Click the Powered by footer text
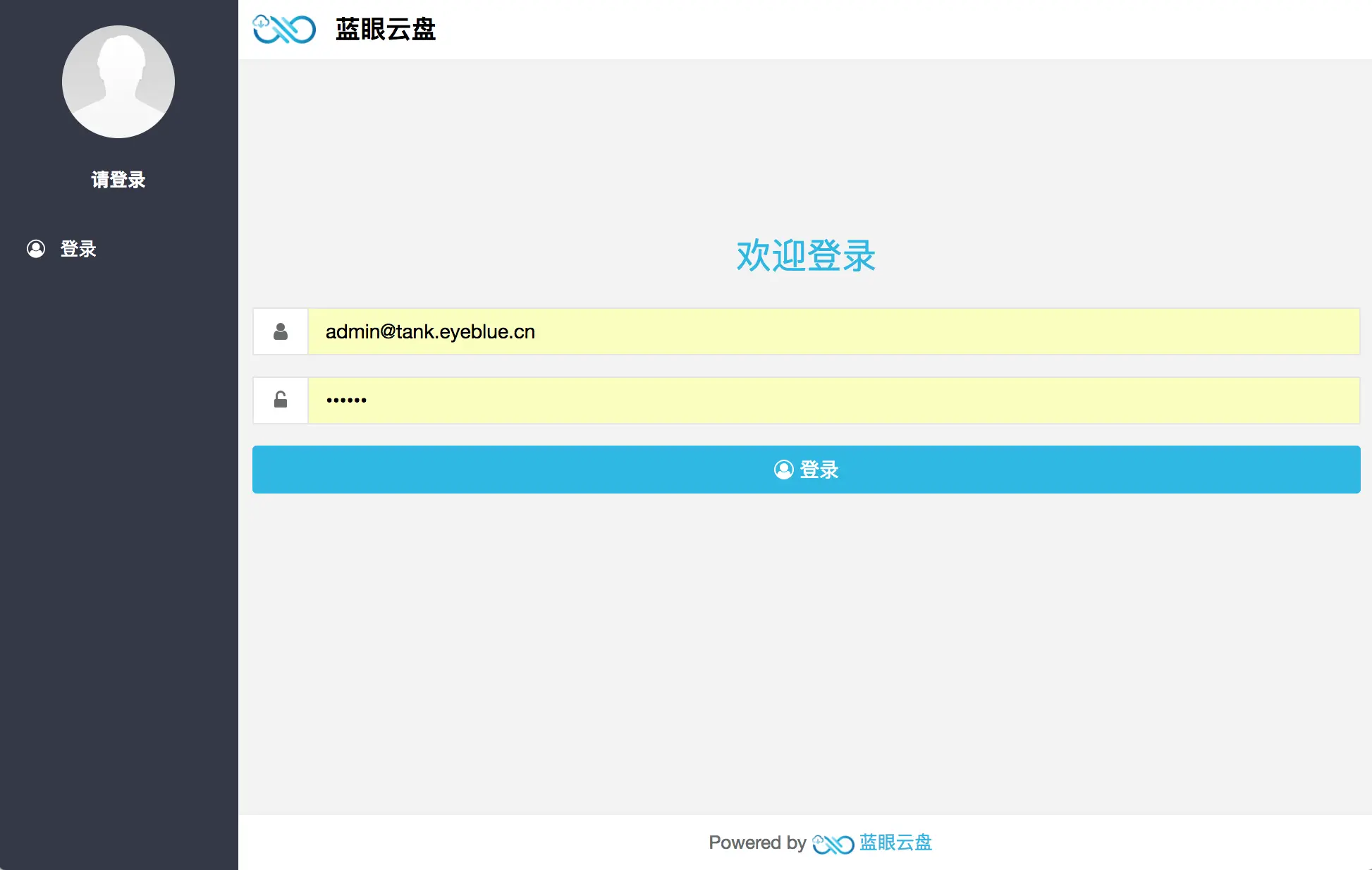Viewport: 1372px width, 870px height. 757,843
